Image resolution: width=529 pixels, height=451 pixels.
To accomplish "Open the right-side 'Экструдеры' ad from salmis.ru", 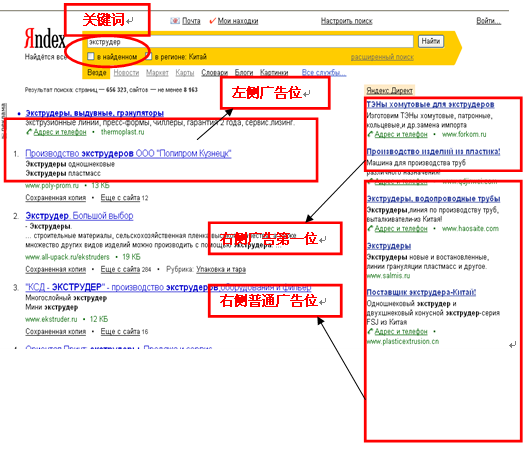I will pos(389,246).
